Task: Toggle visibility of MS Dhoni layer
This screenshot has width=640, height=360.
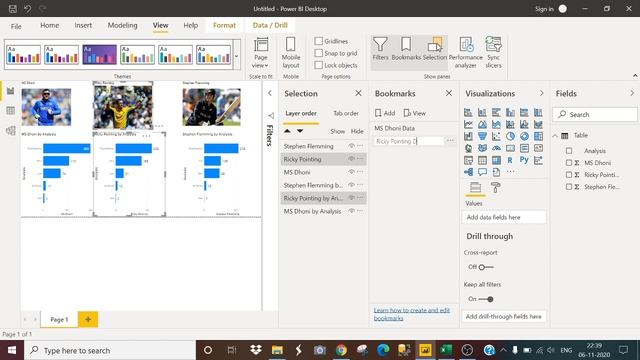Action: click(351, 172)
